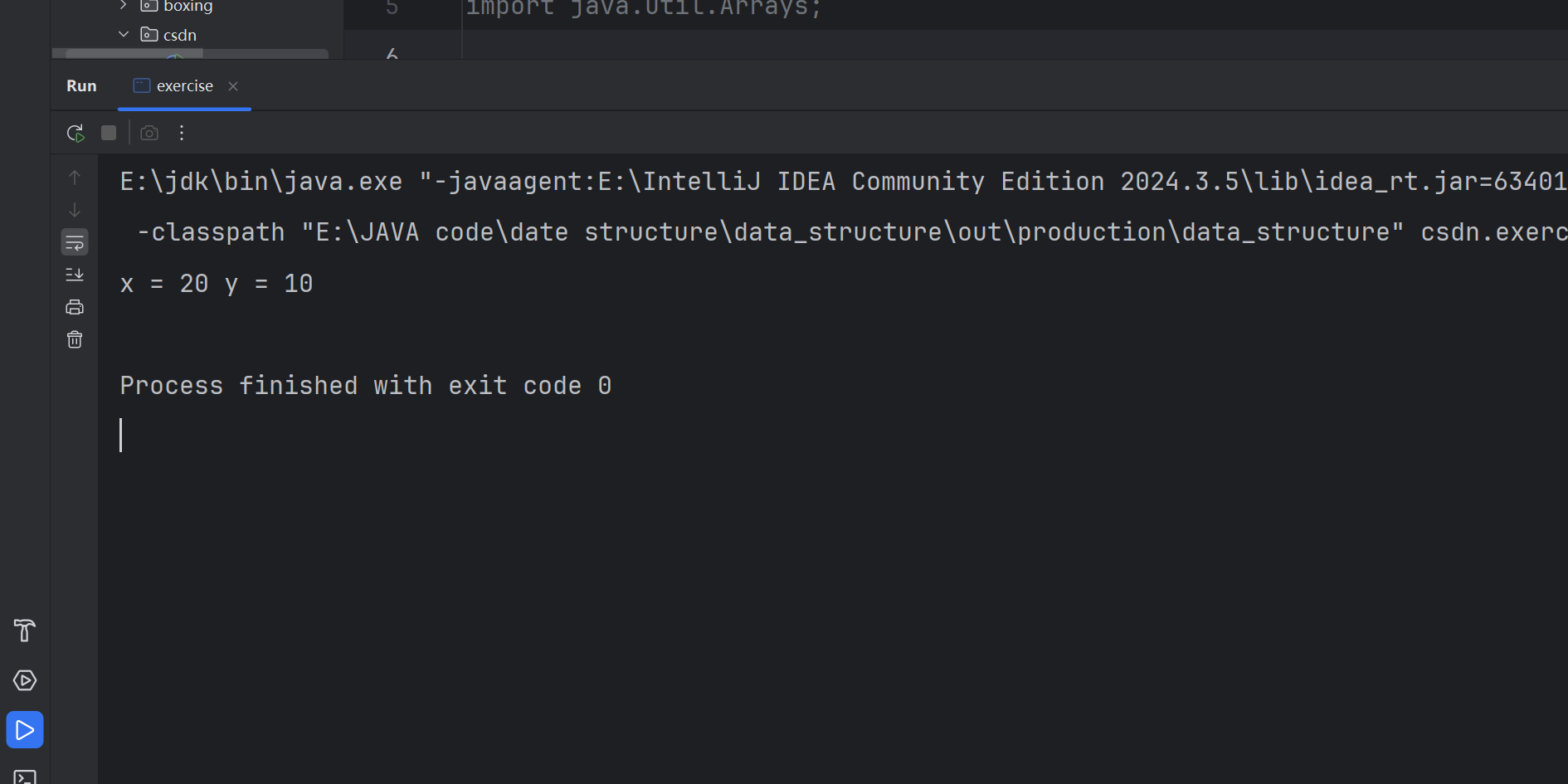
Task: Clear all console output with trash icon
Action: (x=75, y=339)
